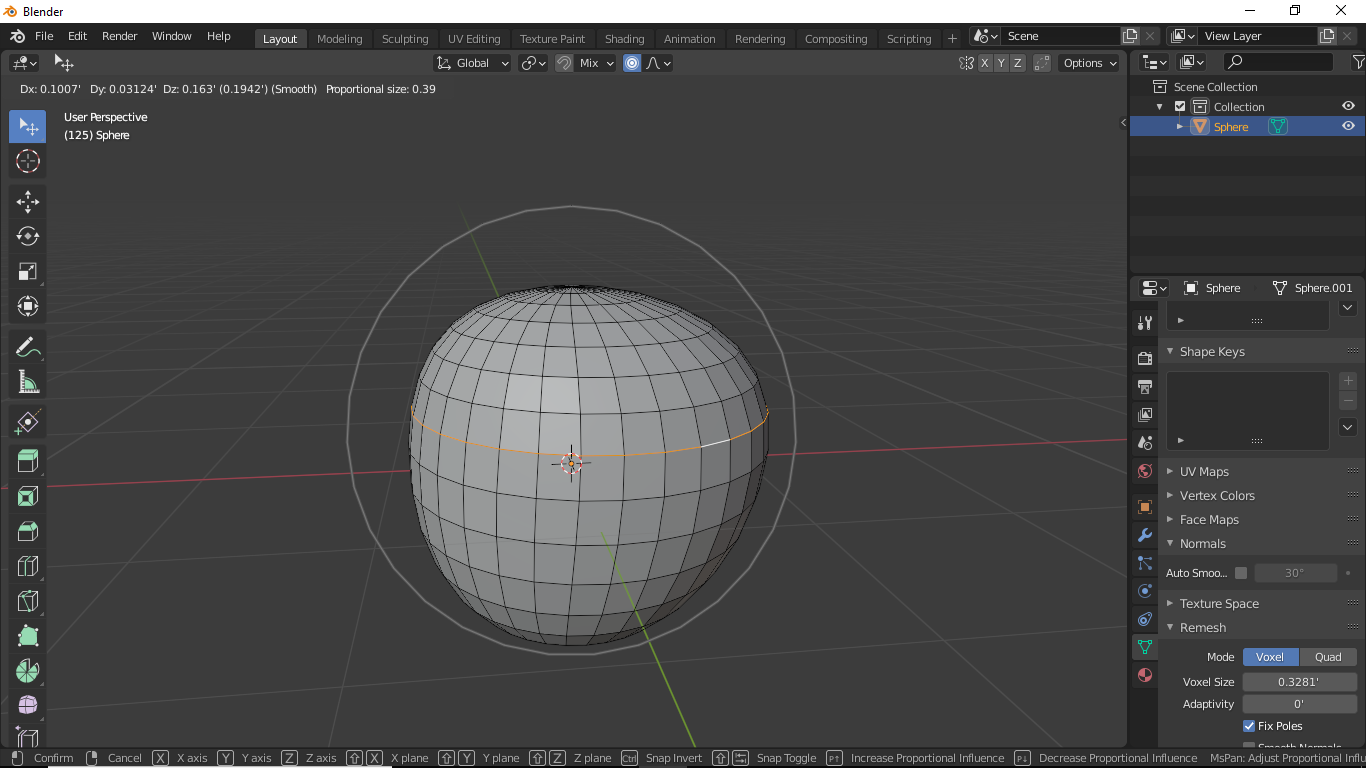Expand the UV Maps panel

pos(1204,472)
